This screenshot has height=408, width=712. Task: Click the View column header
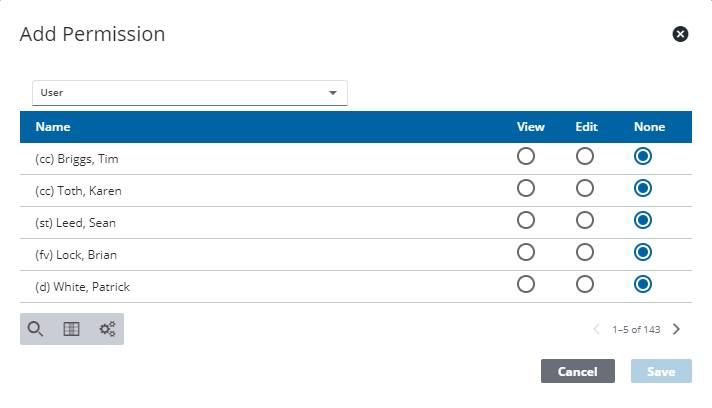(530, 127)
